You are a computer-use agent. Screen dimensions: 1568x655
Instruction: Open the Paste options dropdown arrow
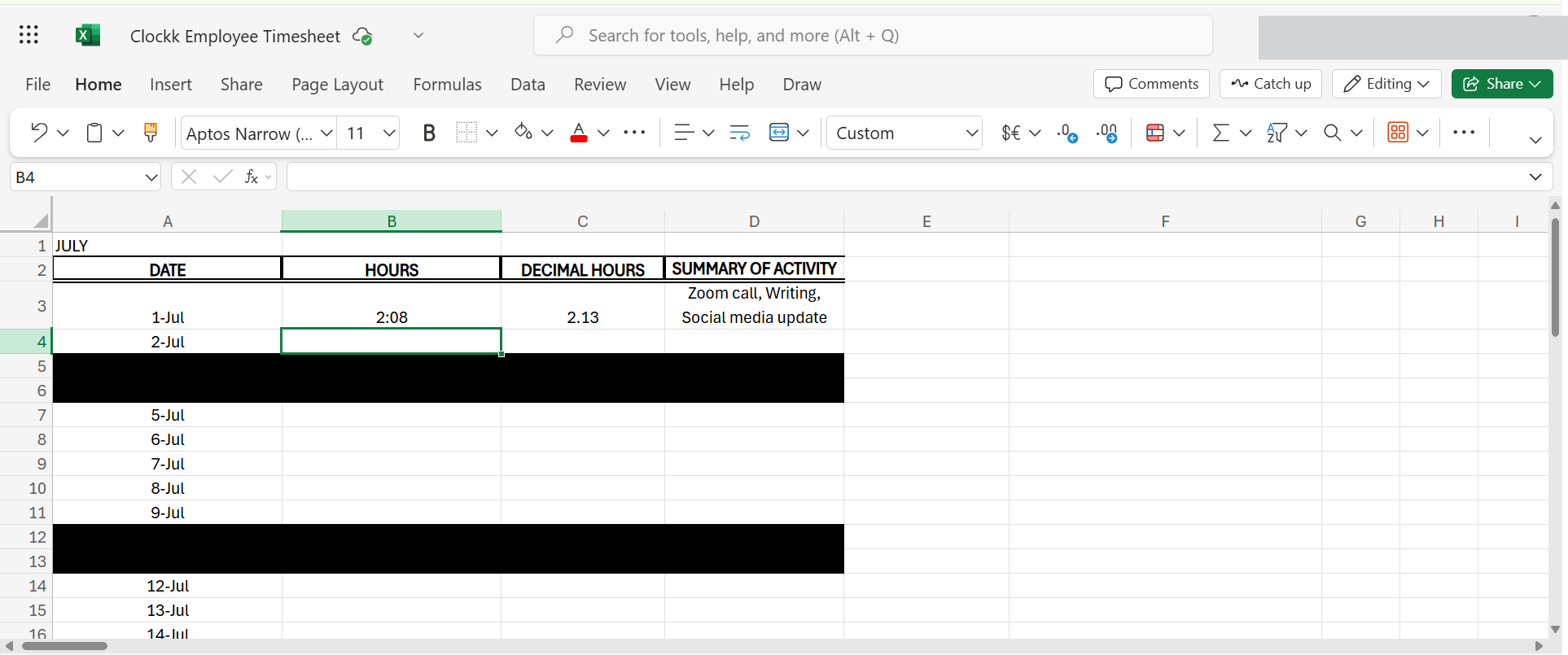click(x=118, y=133)
